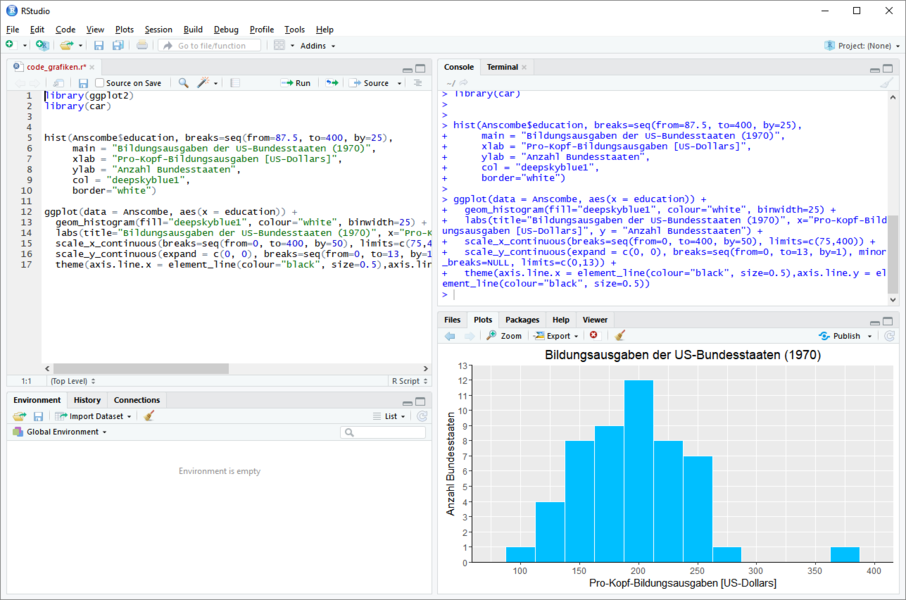The width and height of the screenshot is (906, 600).
Task: Click the Run button in editor
Action: pyautogui.click(x=296, y=83)
